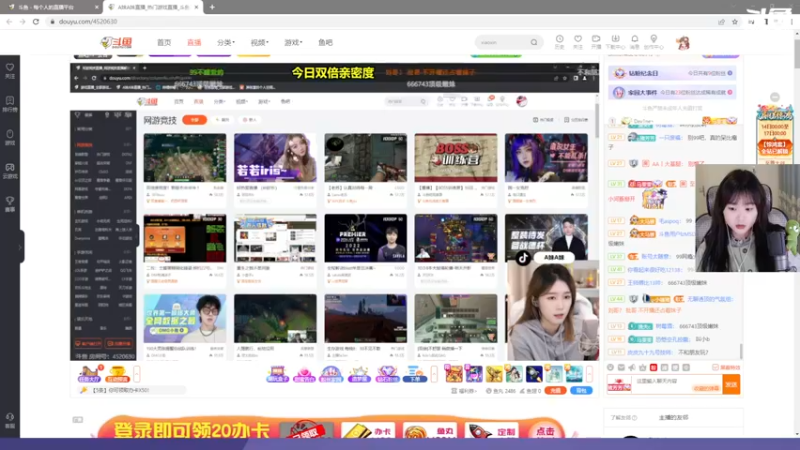Screen dimensions: 800x450
Task: Click the address bar URL
Action: [88, 21]
